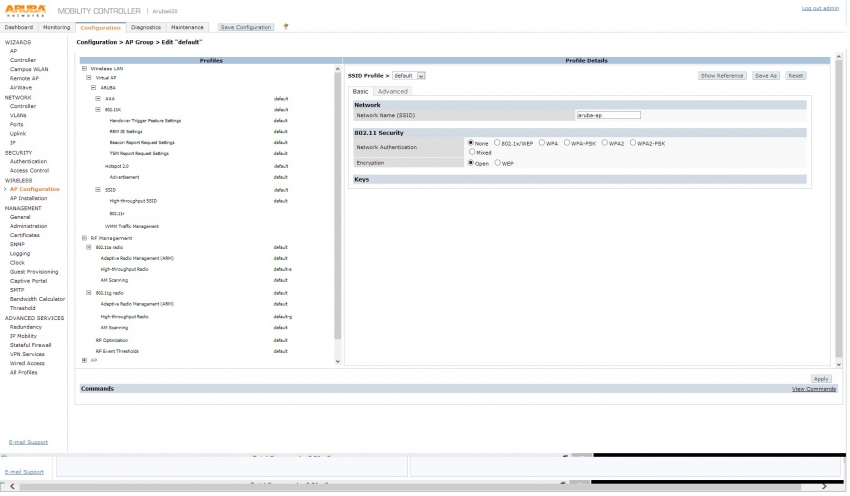
Task: Collapse the Wireless LAN tree node
Action: tap(84, 69)
